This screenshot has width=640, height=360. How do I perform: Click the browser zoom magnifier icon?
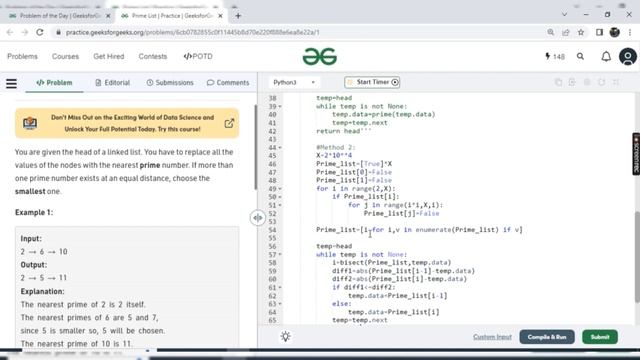[x=551, y=32]
